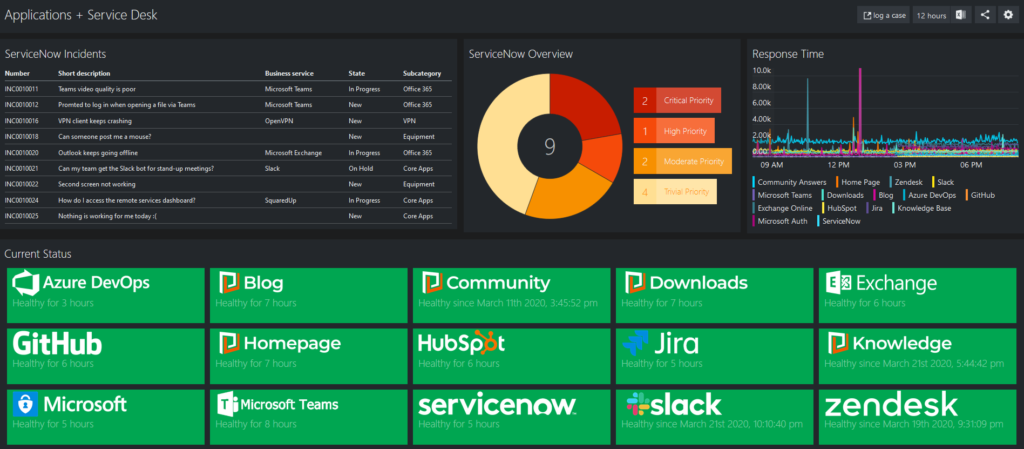Toggle the Downloads series in chart legend
The width and height of the screenshot is (1024, 449).
pyautogui.click(x=842, y=194)
